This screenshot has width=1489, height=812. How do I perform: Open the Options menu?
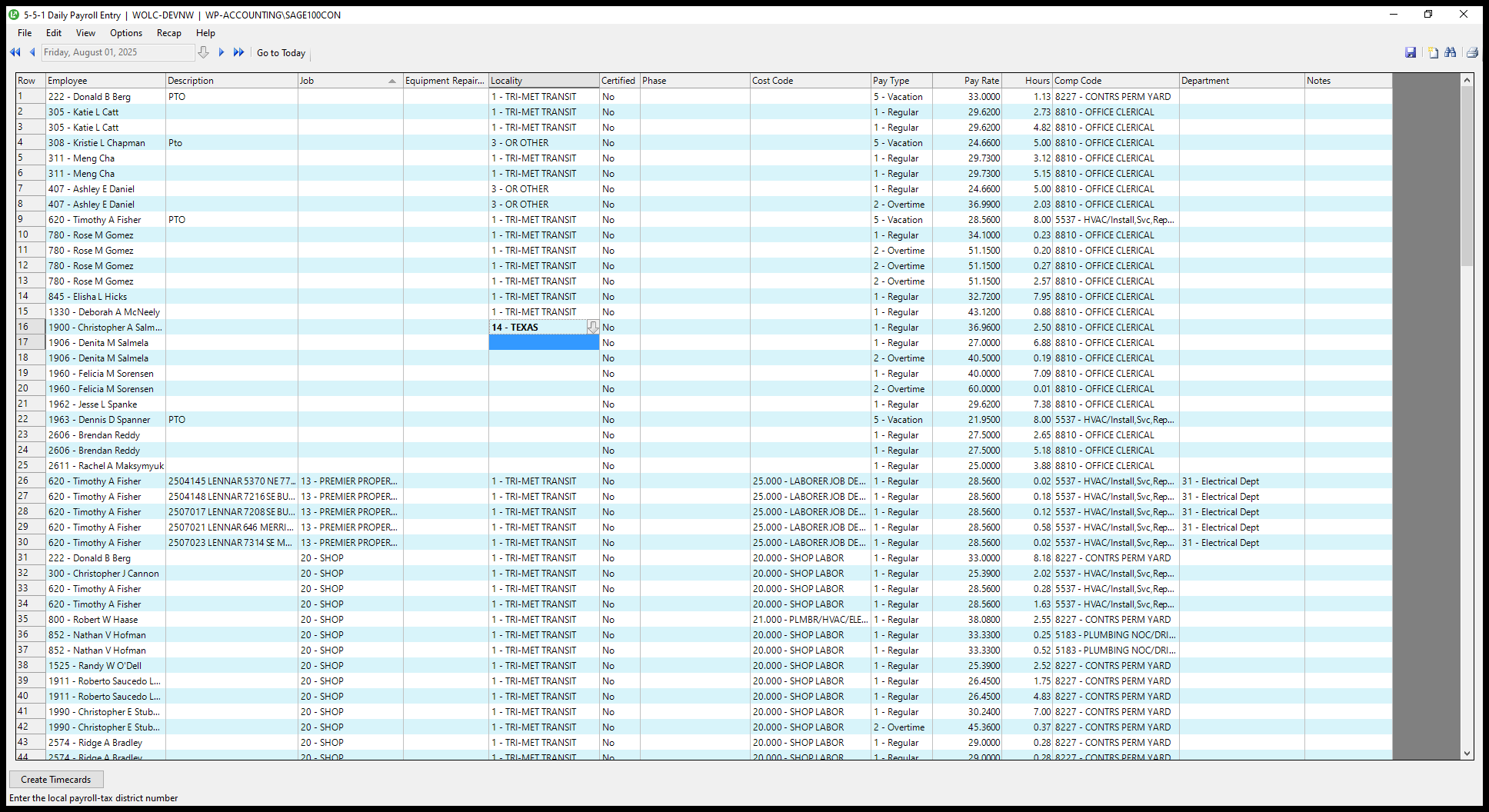(x=126, y=33)
